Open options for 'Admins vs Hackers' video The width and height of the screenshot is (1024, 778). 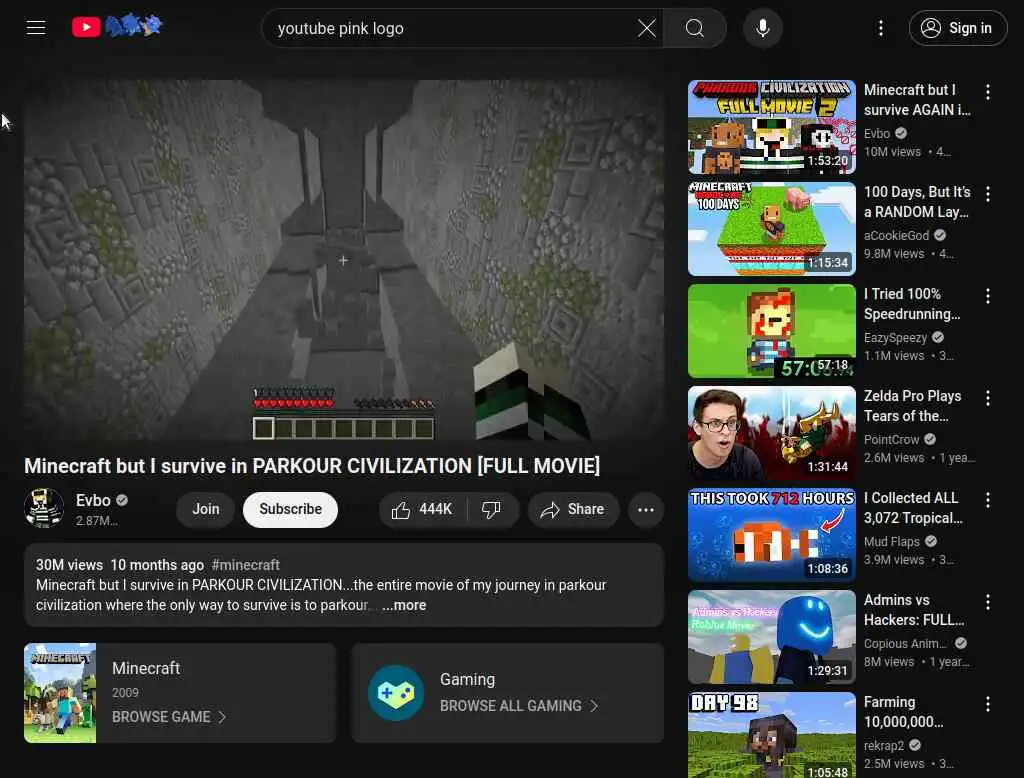click(x=987, y=602)
